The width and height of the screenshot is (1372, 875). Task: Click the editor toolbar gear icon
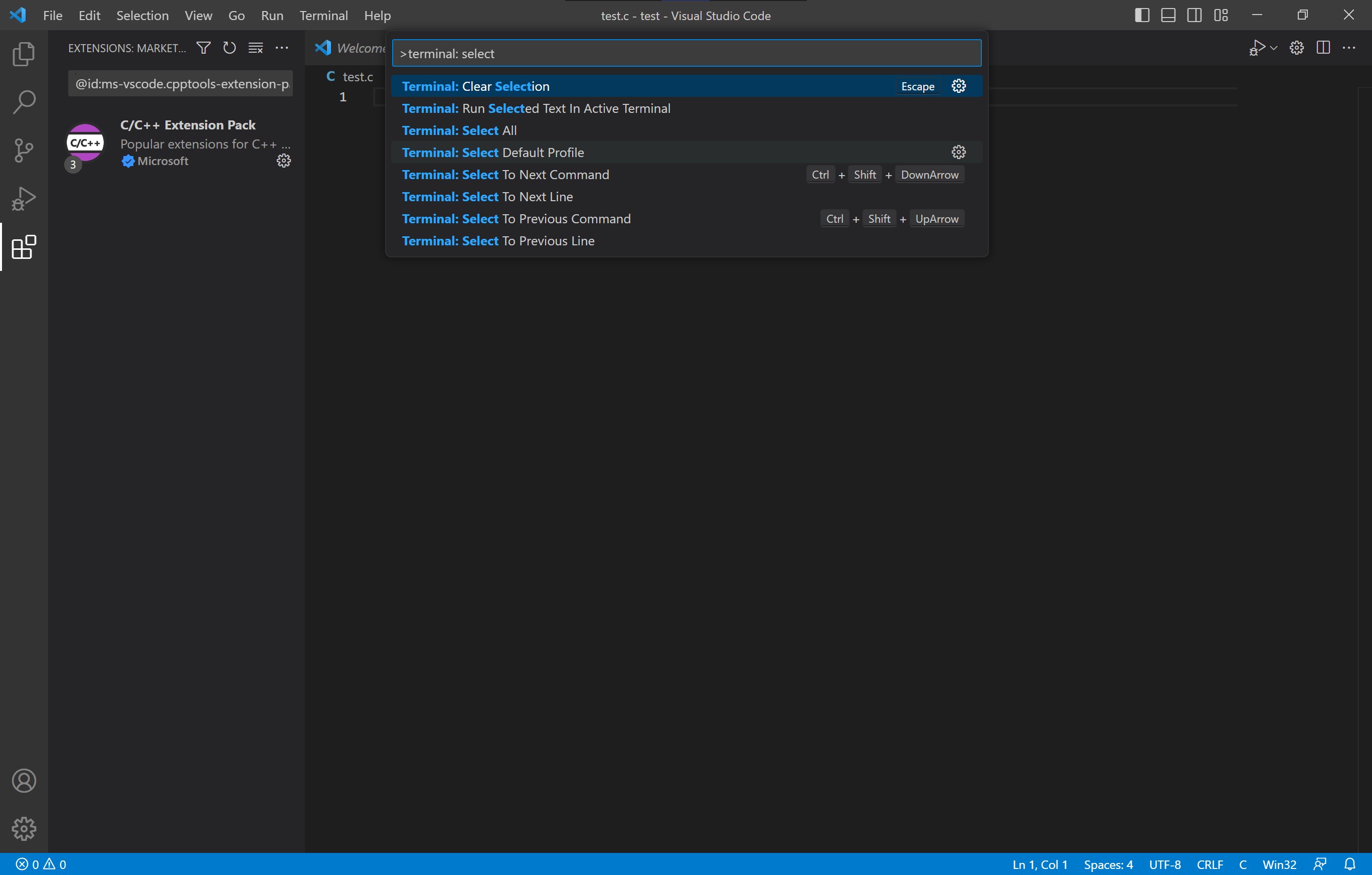[1297, 48]
